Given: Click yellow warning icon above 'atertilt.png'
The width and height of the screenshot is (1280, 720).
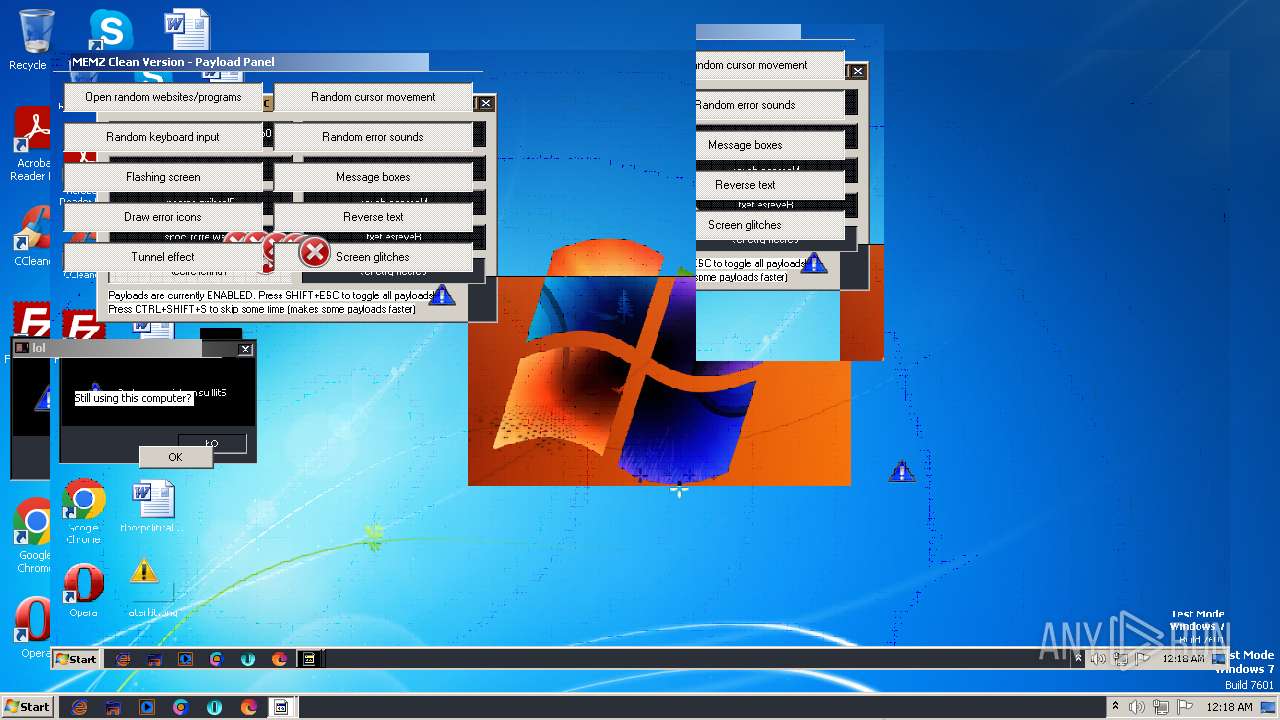Looking at the screenshot, I should (144, 571).
